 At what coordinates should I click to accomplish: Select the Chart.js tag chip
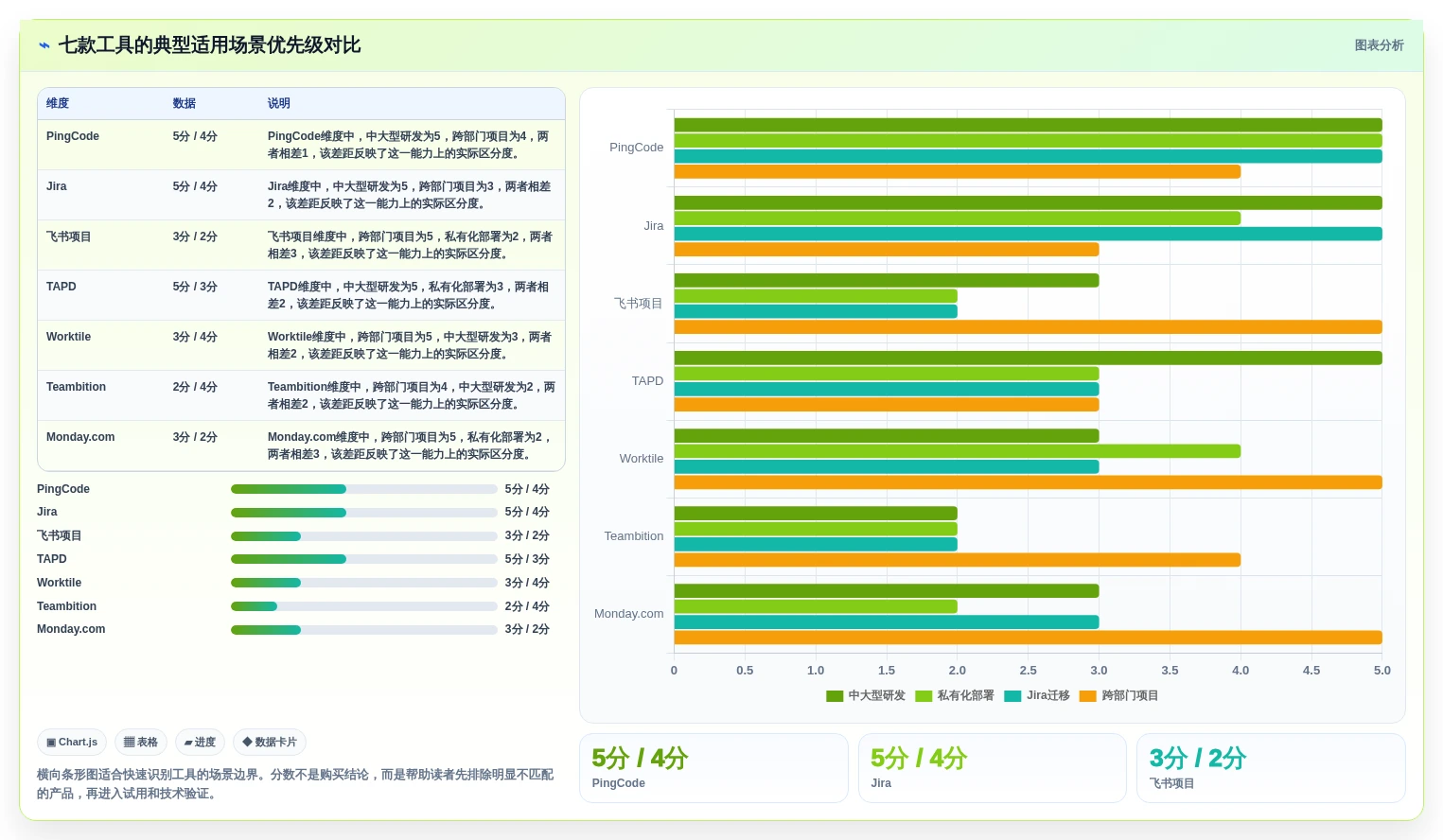[72, 743]
